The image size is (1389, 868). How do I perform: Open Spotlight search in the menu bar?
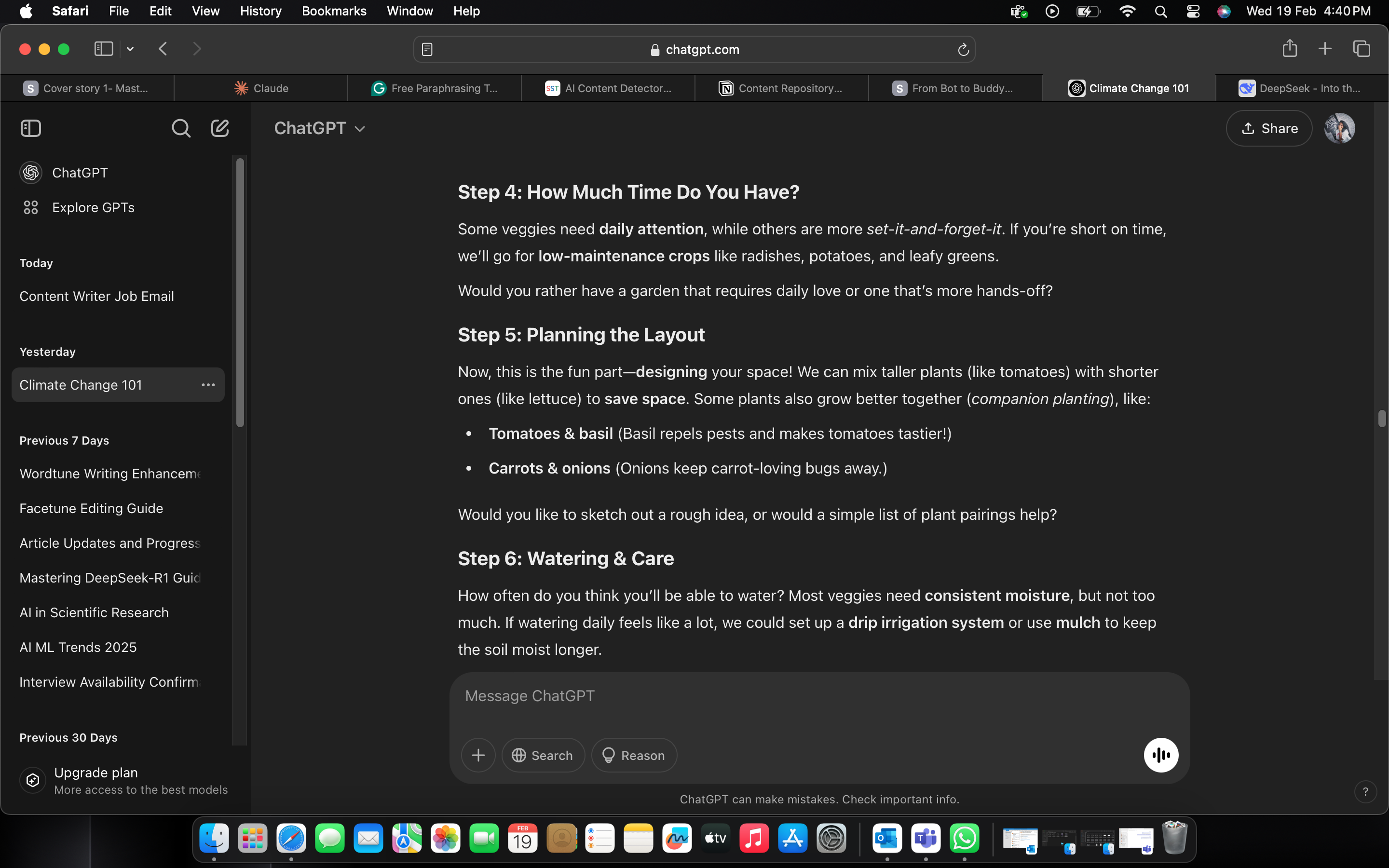point(1160,11)
